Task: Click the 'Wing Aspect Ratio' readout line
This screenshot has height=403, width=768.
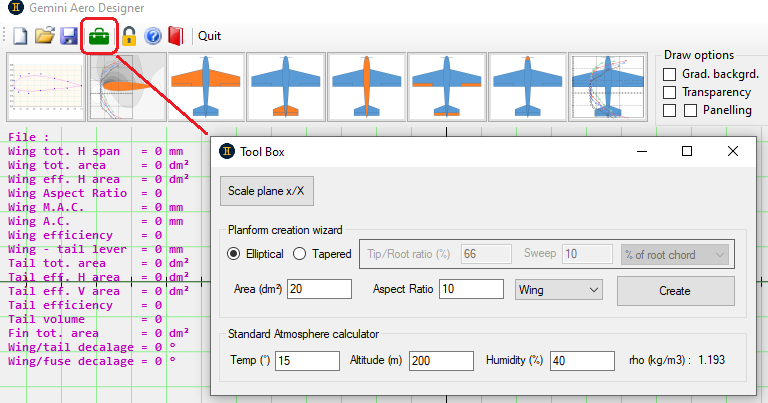Action: coord(85,193)
